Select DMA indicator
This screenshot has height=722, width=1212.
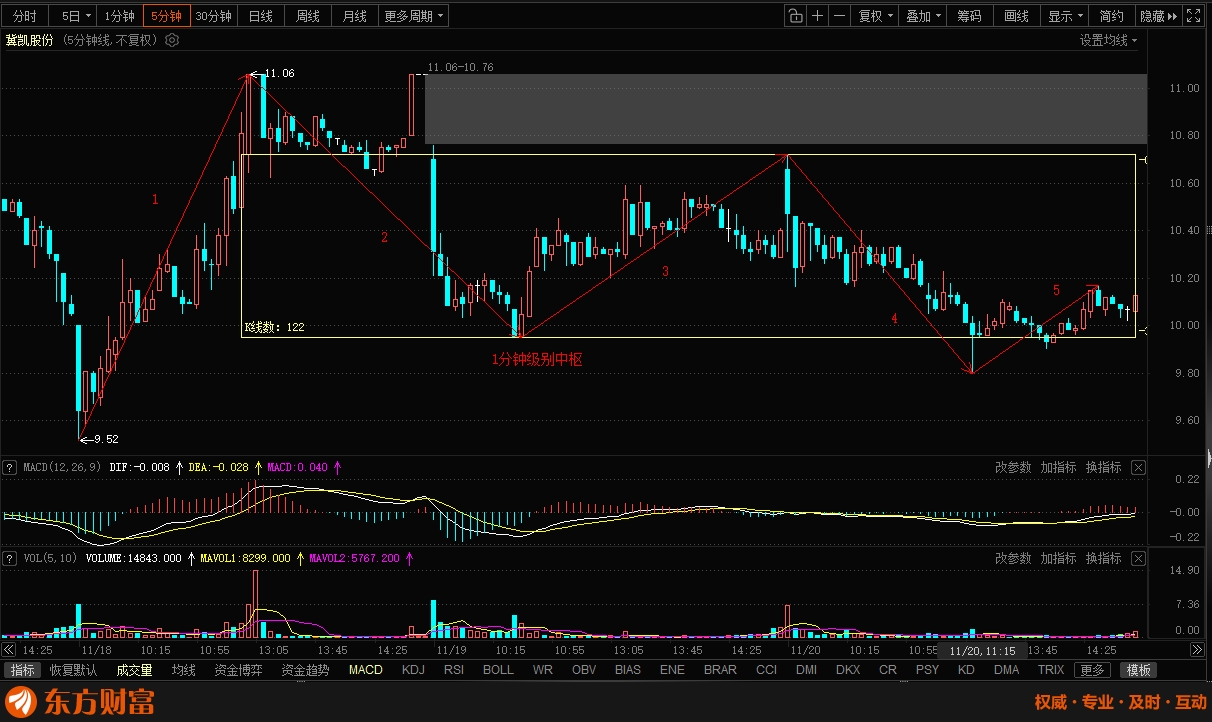click(1007, 670)
